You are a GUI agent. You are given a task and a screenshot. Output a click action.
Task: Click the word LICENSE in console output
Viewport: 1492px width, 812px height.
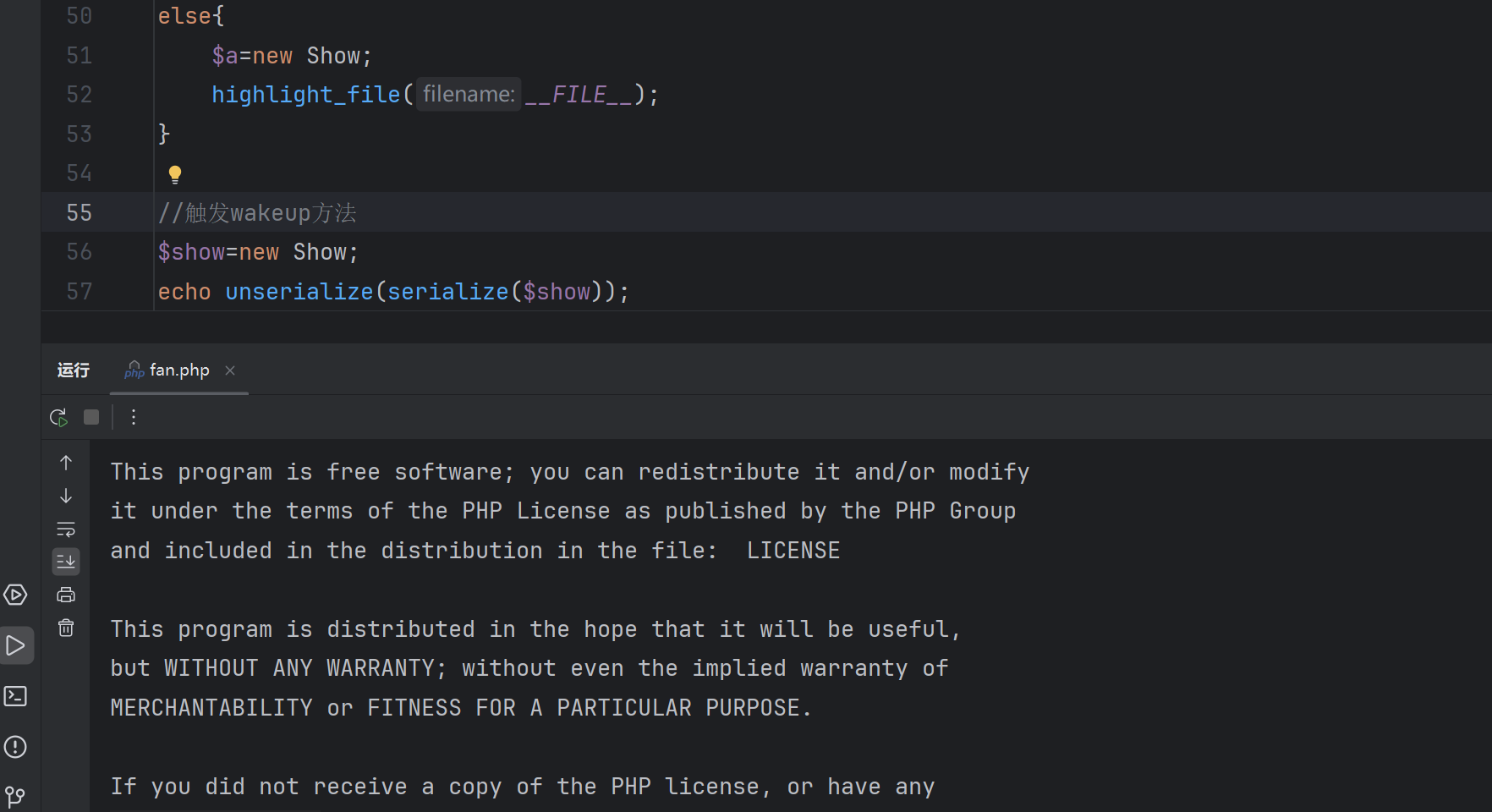(793, 551)
